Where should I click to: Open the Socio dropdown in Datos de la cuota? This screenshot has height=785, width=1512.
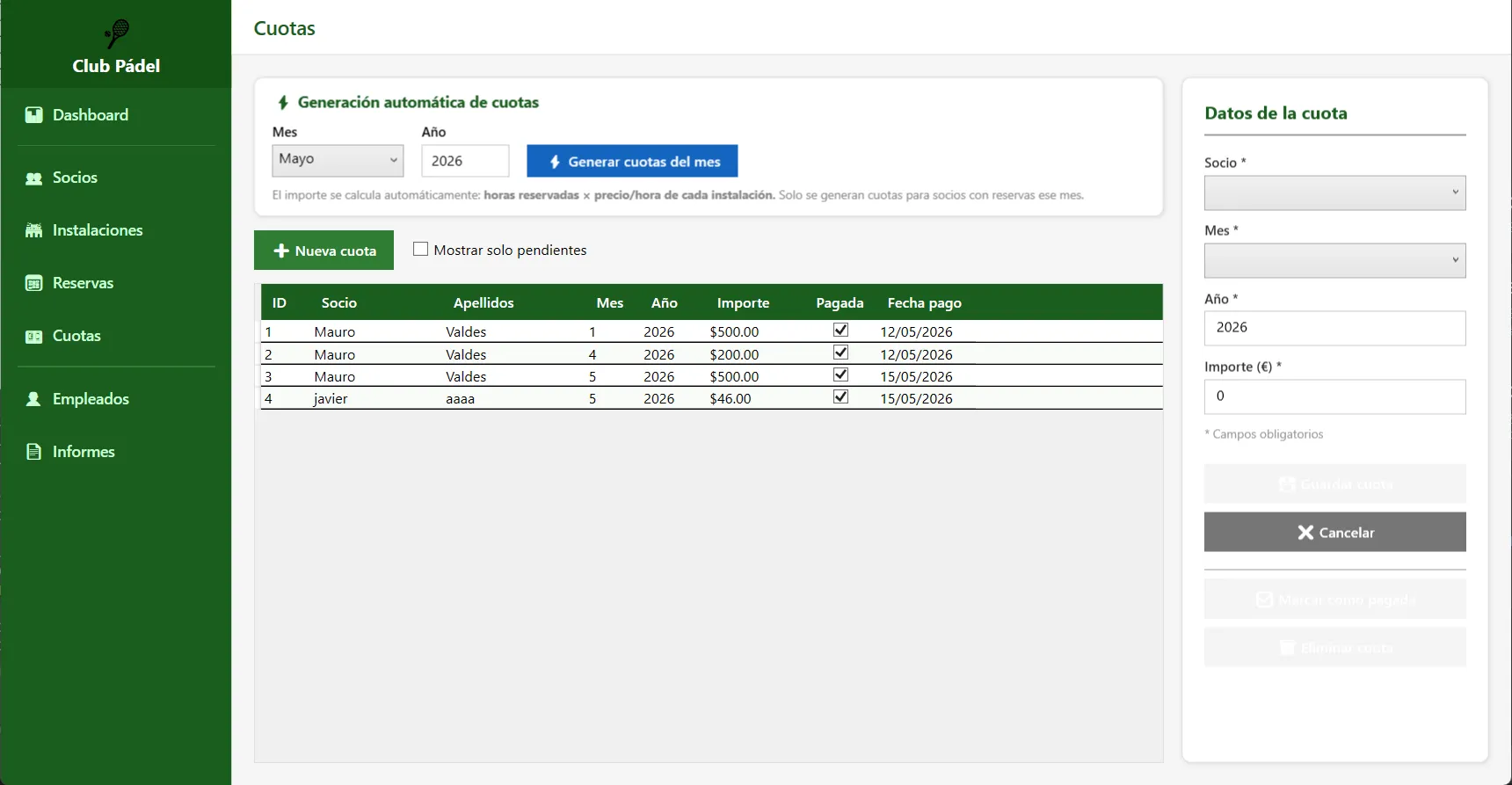[1334, 193]
